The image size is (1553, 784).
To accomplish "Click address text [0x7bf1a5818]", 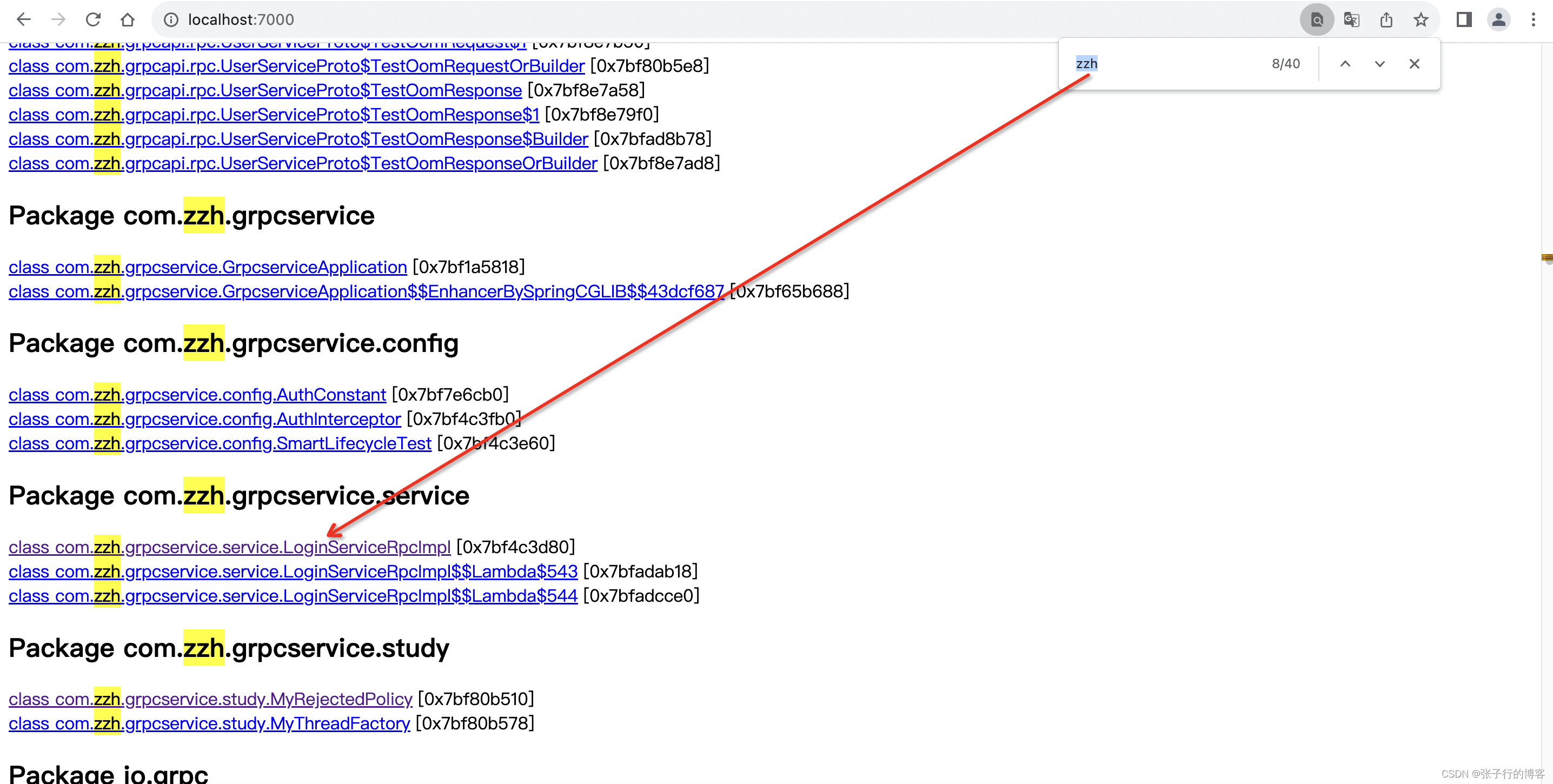I will tap(469, 267).
